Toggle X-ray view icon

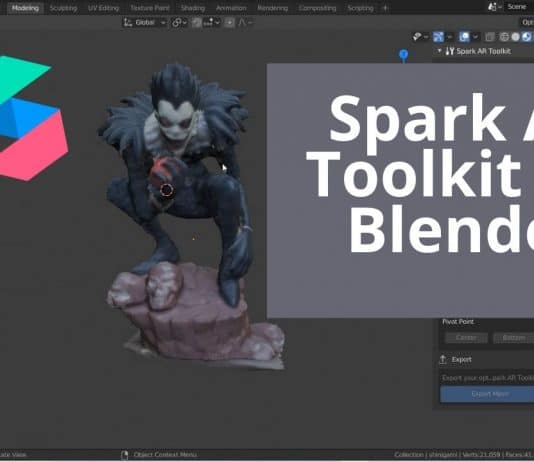pos(490,37)
